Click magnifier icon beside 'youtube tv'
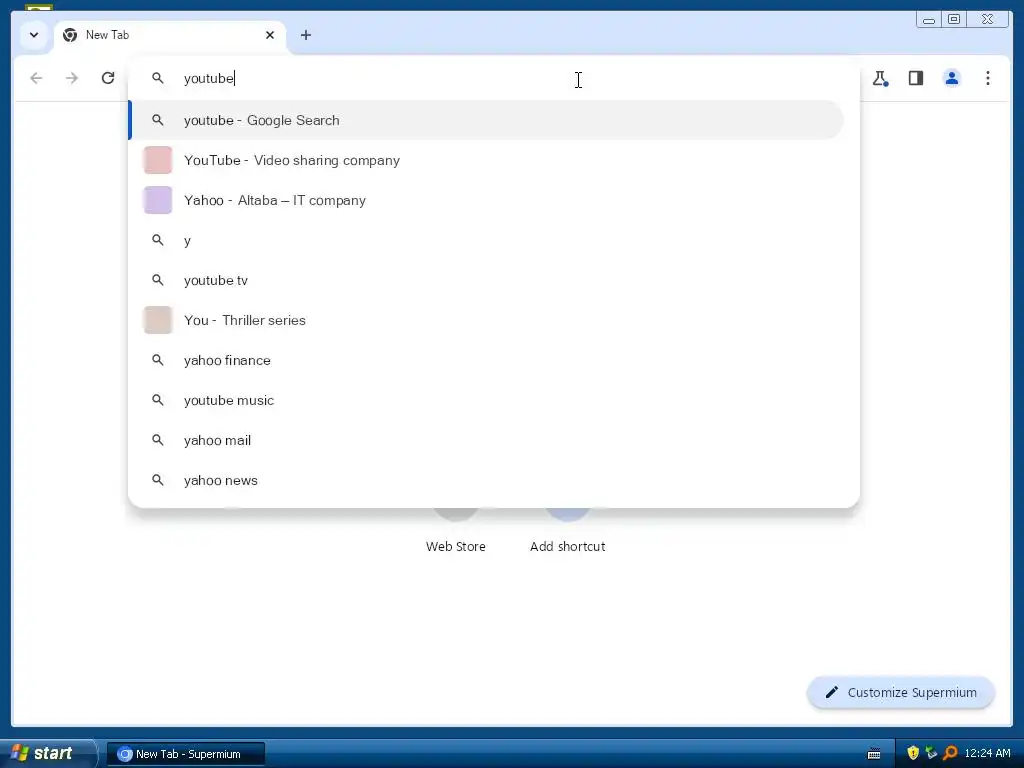 tap(157, 280)
